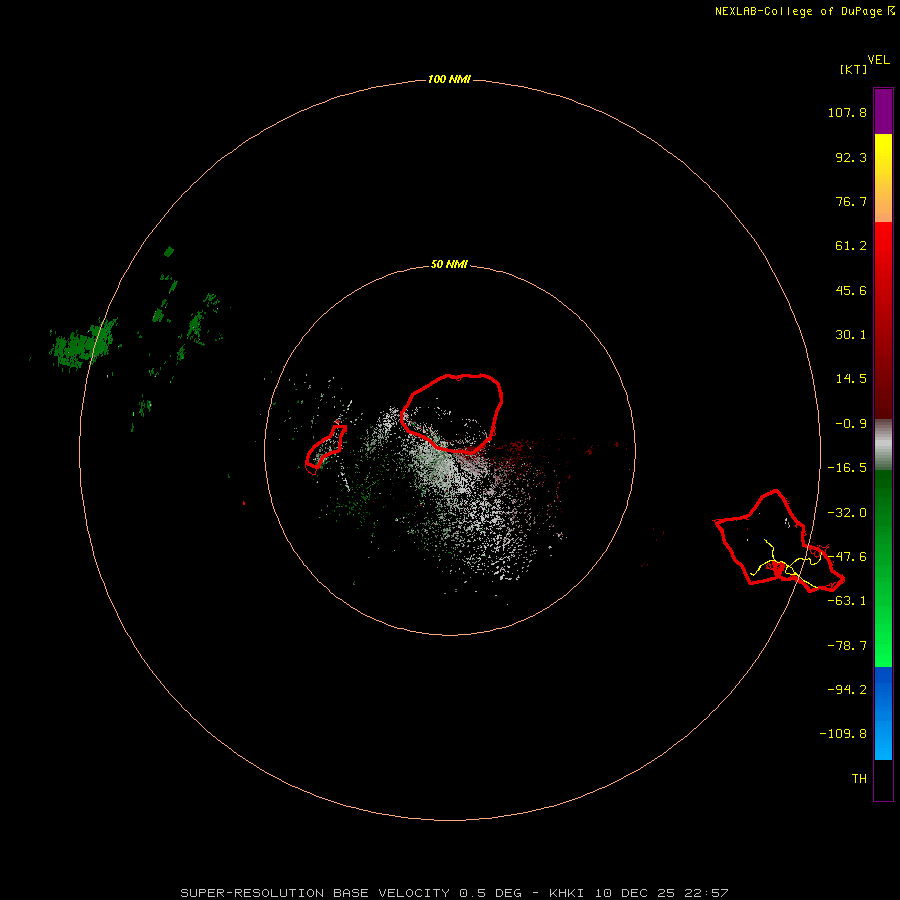Click the eastern island with yellow roads
This screenshot has width=900, height=900.
click(x=778, y=541)
